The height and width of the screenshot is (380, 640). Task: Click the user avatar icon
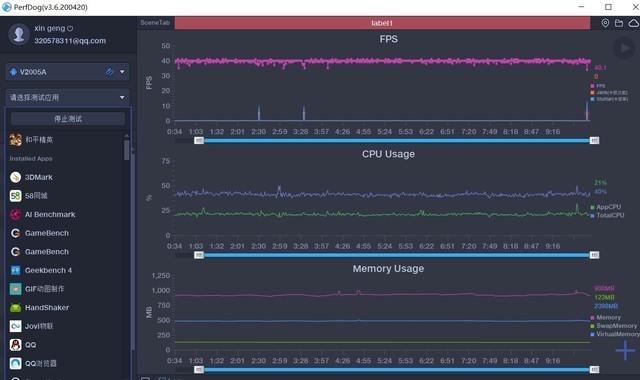click(x=19, y=34)
